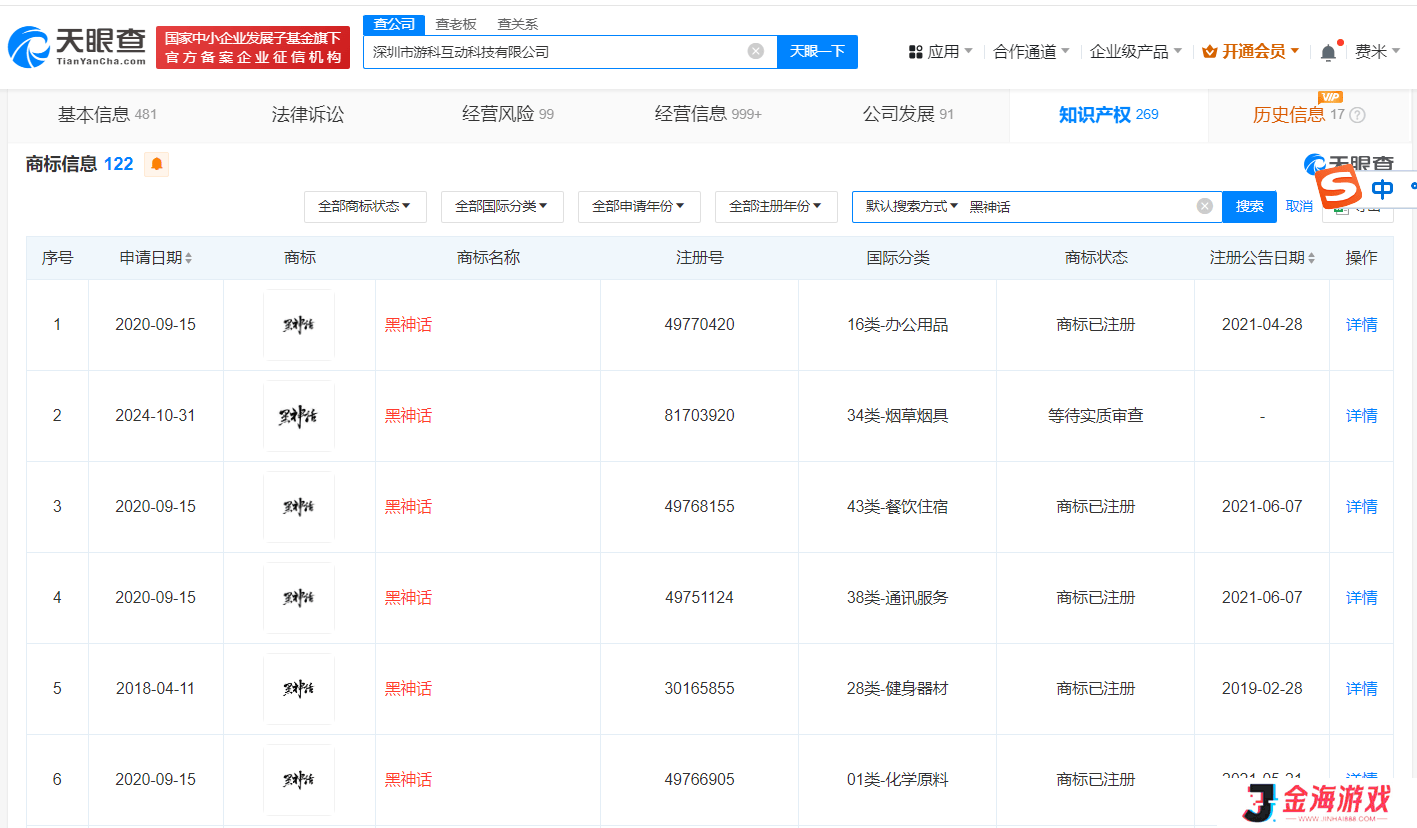This screenshot has width=1417, height=828.
Task: Open the 开通会员 VIP dropdown
Action: click(x=1251, y=51)
